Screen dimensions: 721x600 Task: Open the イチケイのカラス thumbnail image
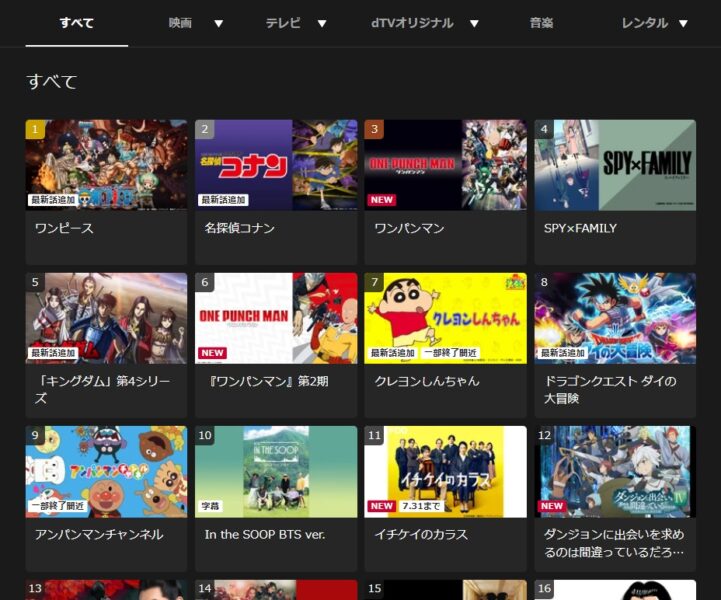pos(446,472)
